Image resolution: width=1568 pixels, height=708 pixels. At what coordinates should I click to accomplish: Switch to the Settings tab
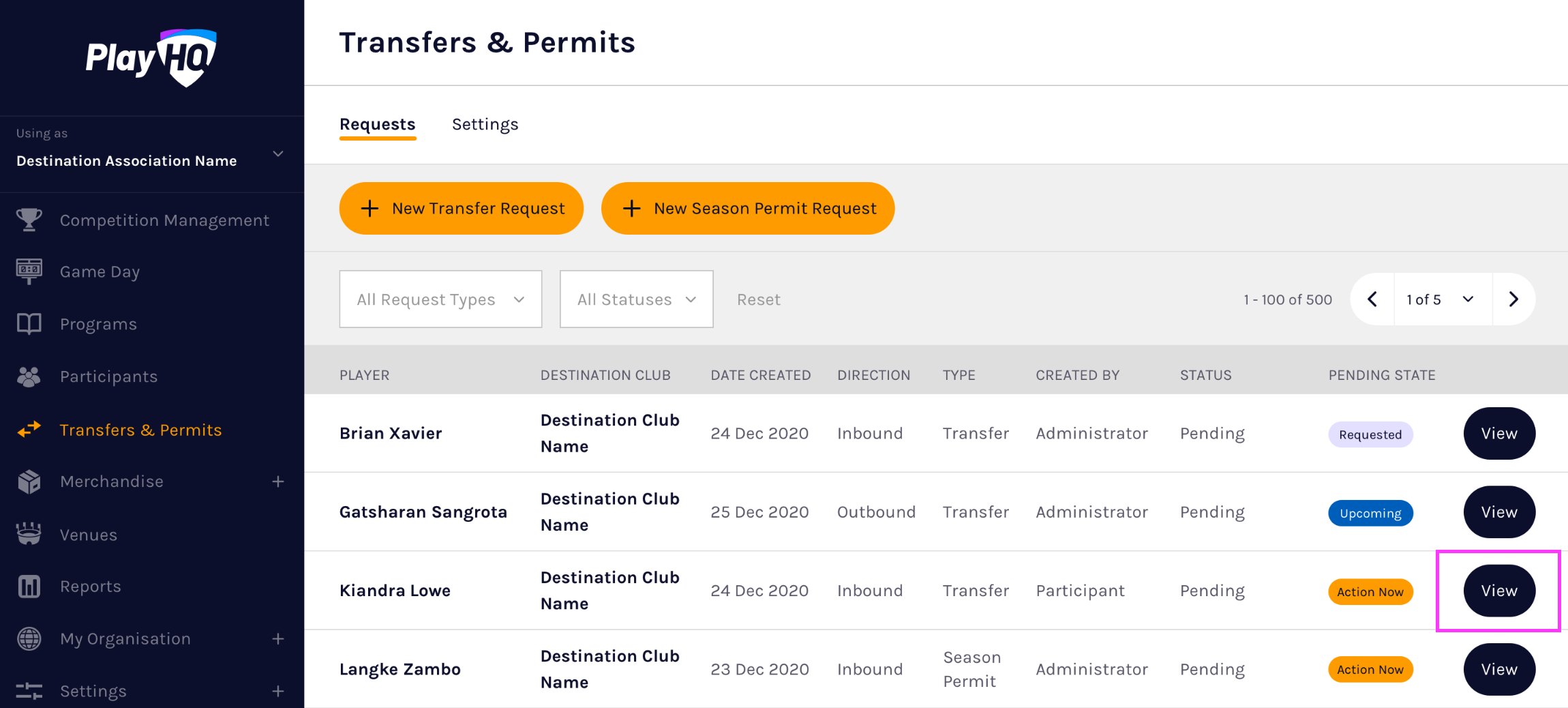pyautogui.click(x=485, y=124)
